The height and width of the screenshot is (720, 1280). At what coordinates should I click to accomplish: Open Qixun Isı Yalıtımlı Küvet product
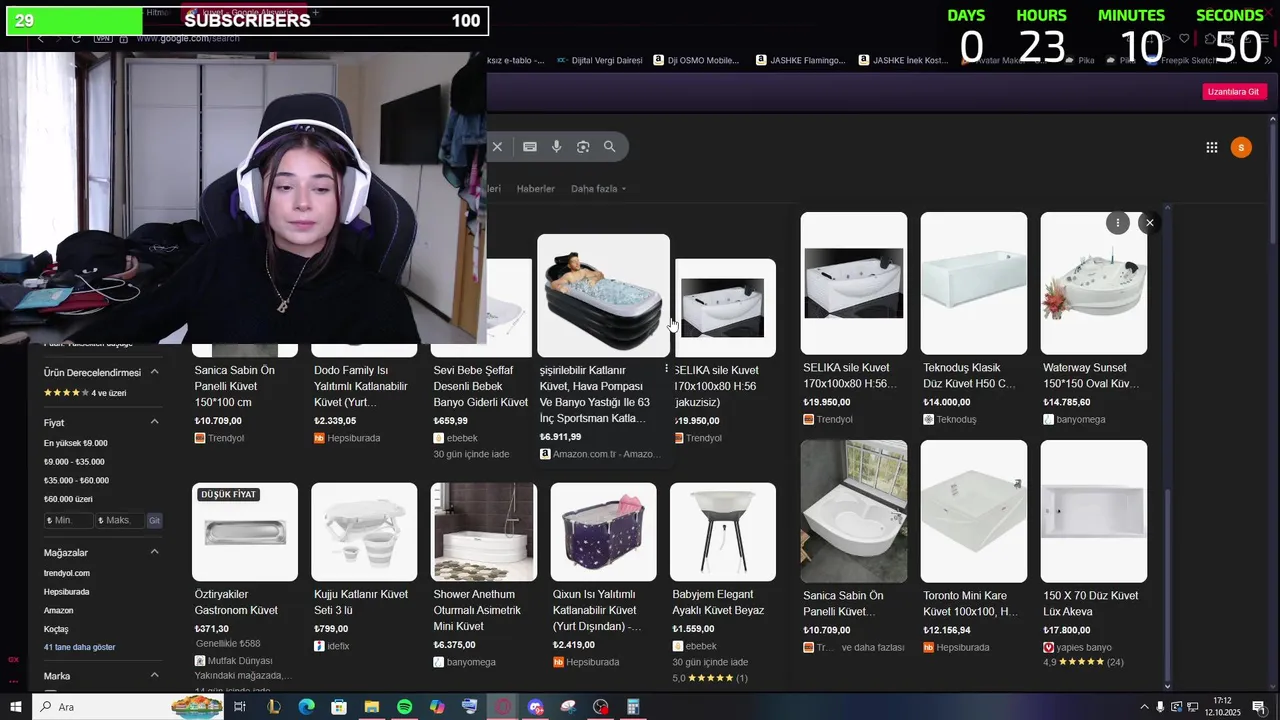click(604, 532)
